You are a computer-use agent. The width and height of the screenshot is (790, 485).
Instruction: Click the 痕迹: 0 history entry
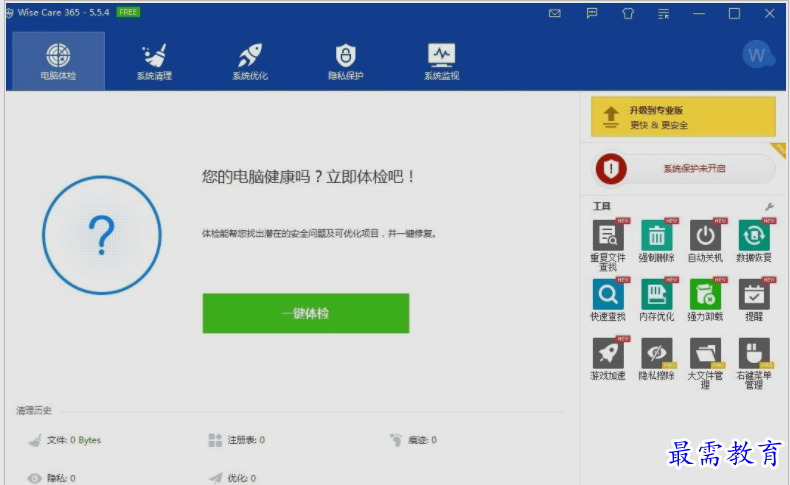(413, 440)
